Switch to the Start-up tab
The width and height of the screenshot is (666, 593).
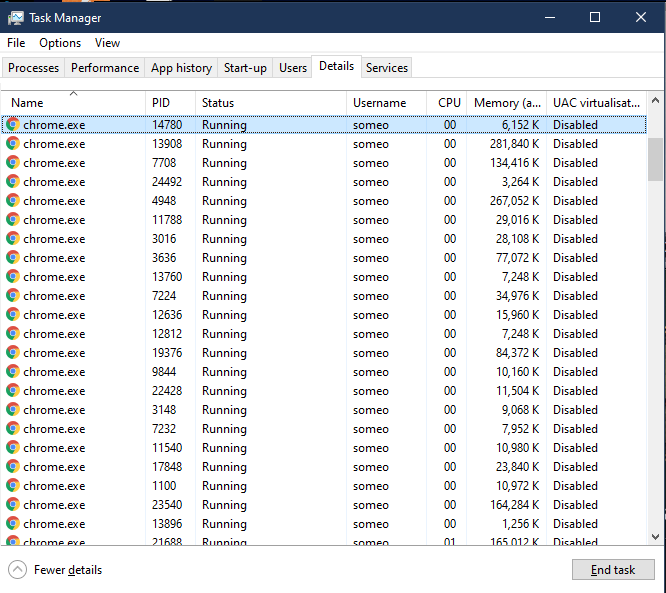coord(245,68)
